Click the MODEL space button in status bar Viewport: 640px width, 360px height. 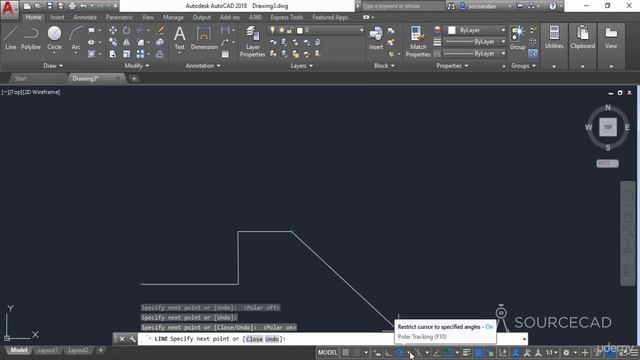[x=327, y=352]
